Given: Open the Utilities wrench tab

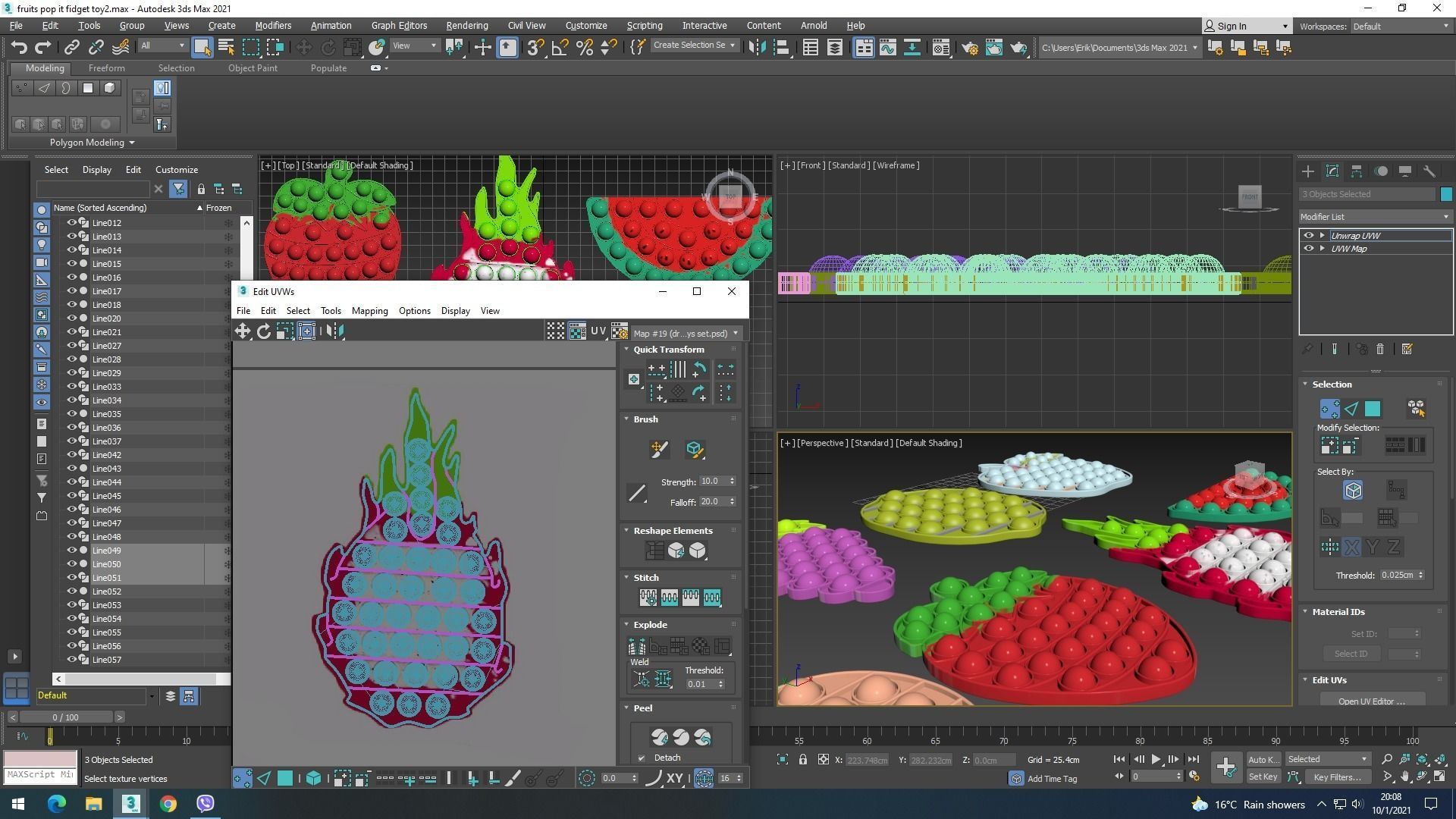Looking at the screenshot, I should 1429,171.
